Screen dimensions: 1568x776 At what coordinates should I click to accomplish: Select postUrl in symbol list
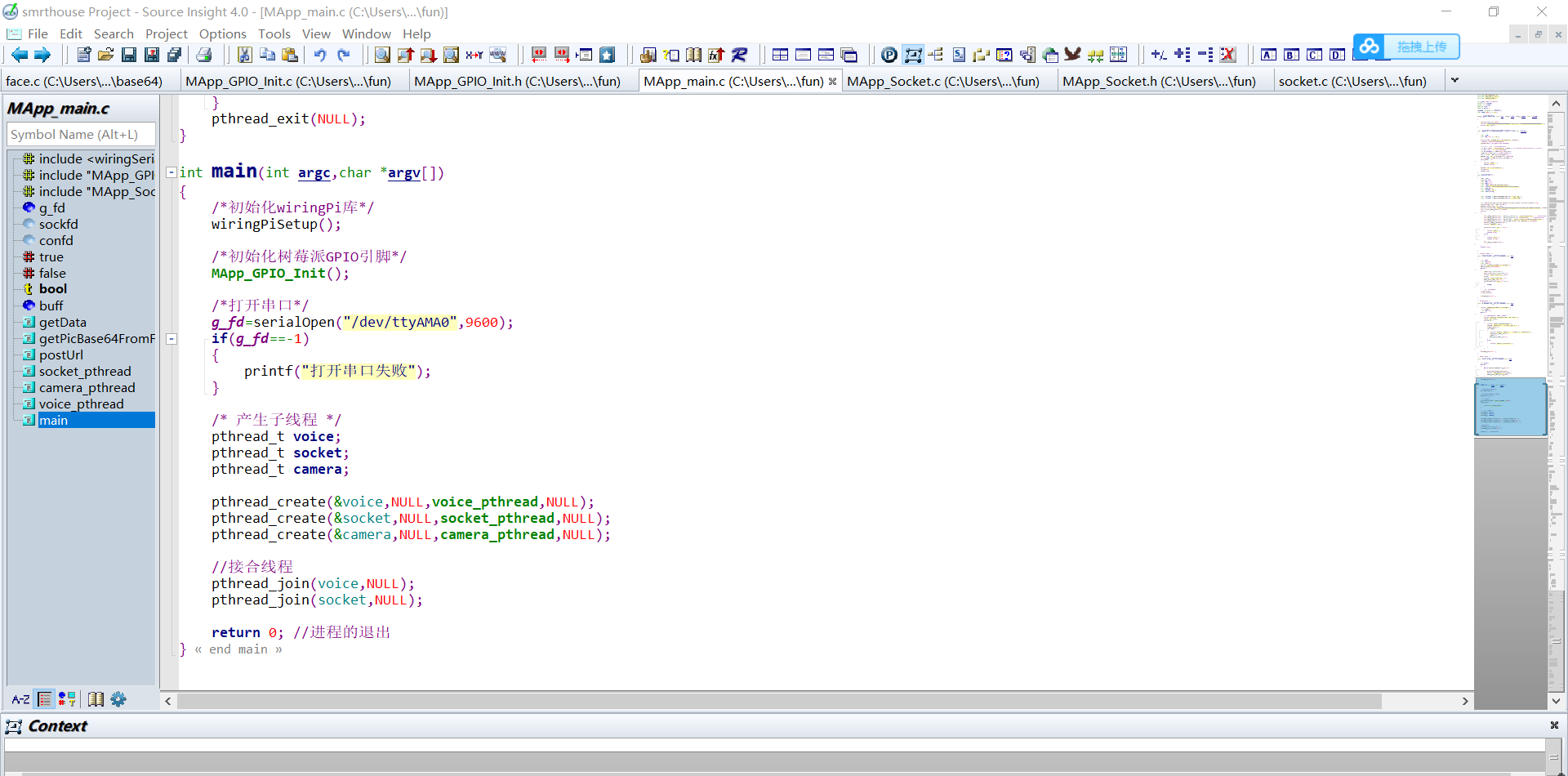tap(61, 355)
